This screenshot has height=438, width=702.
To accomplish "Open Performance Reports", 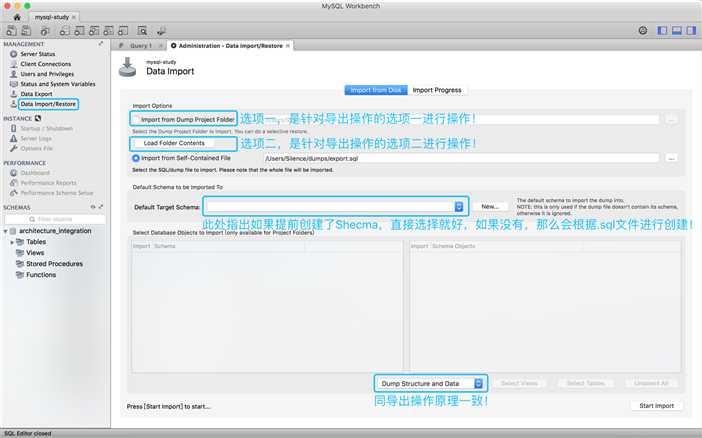I will (x=48, y=183).
